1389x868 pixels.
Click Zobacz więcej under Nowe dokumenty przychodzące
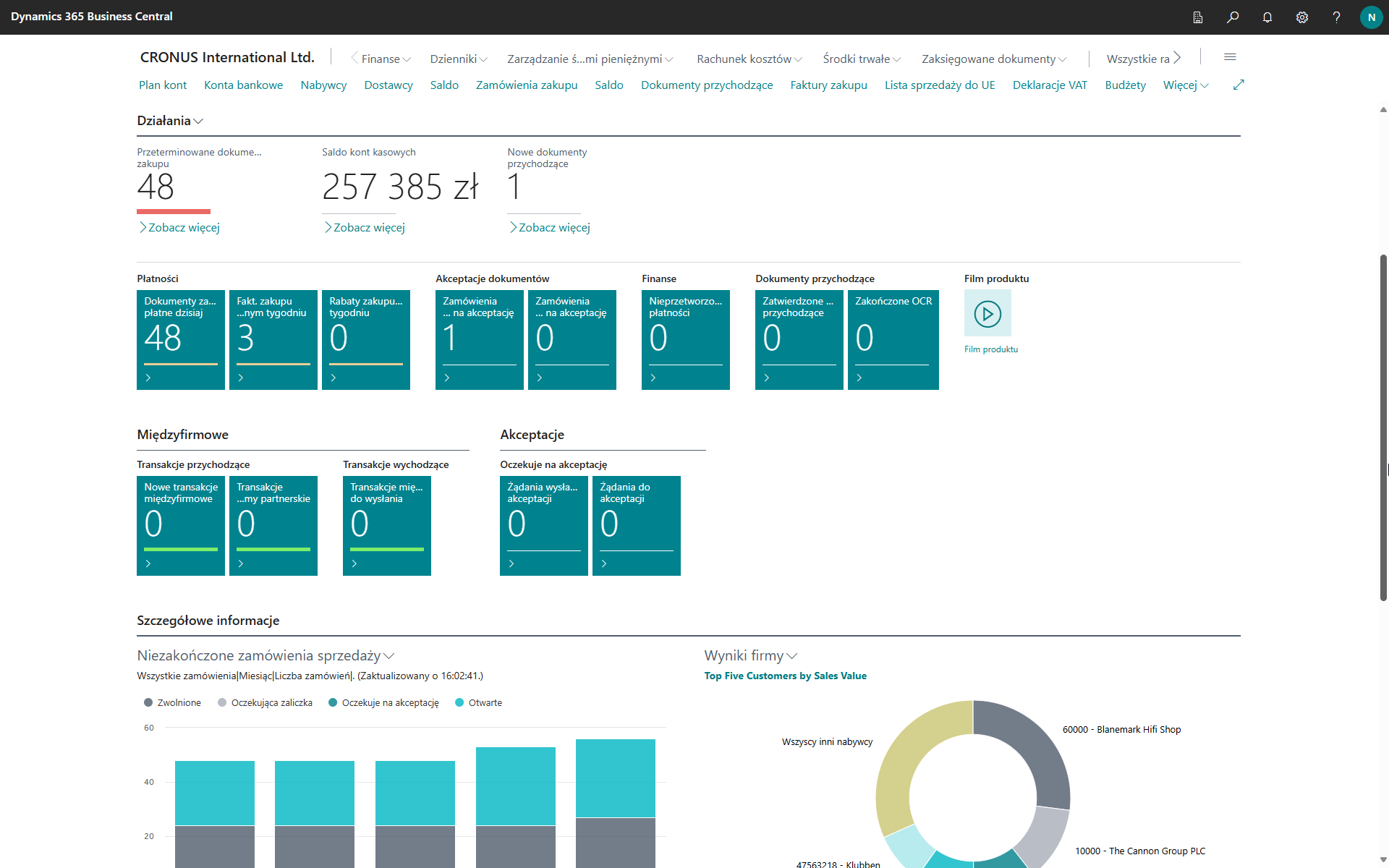coord(550,228)
